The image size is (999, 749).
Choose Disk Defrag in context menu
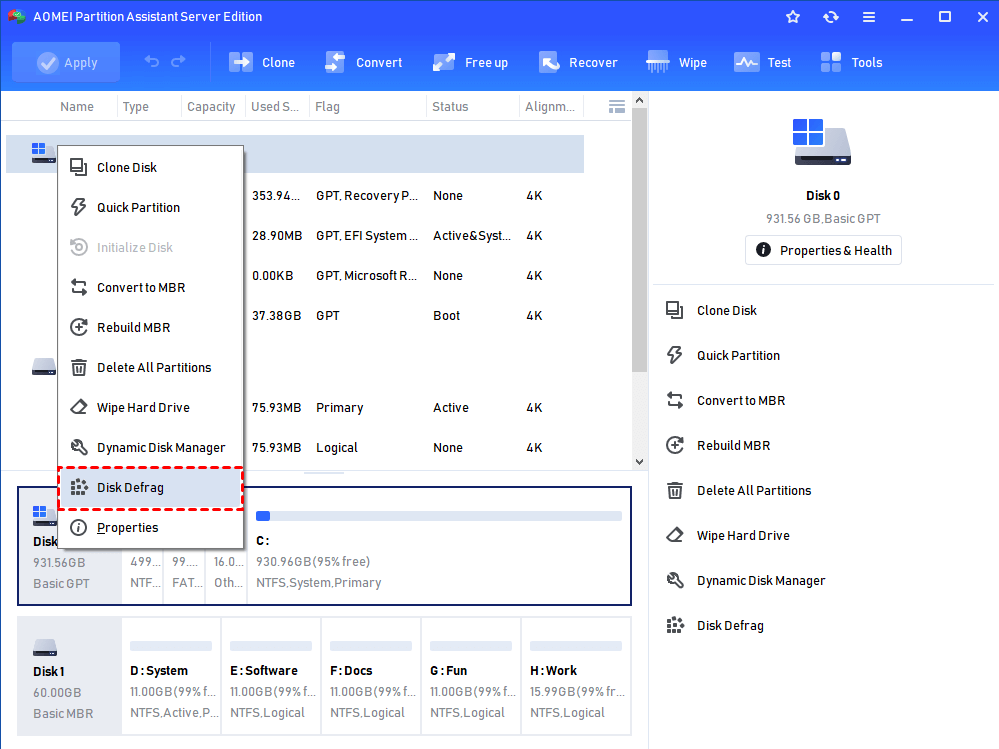pyautogui.click(x=150, y=488)
